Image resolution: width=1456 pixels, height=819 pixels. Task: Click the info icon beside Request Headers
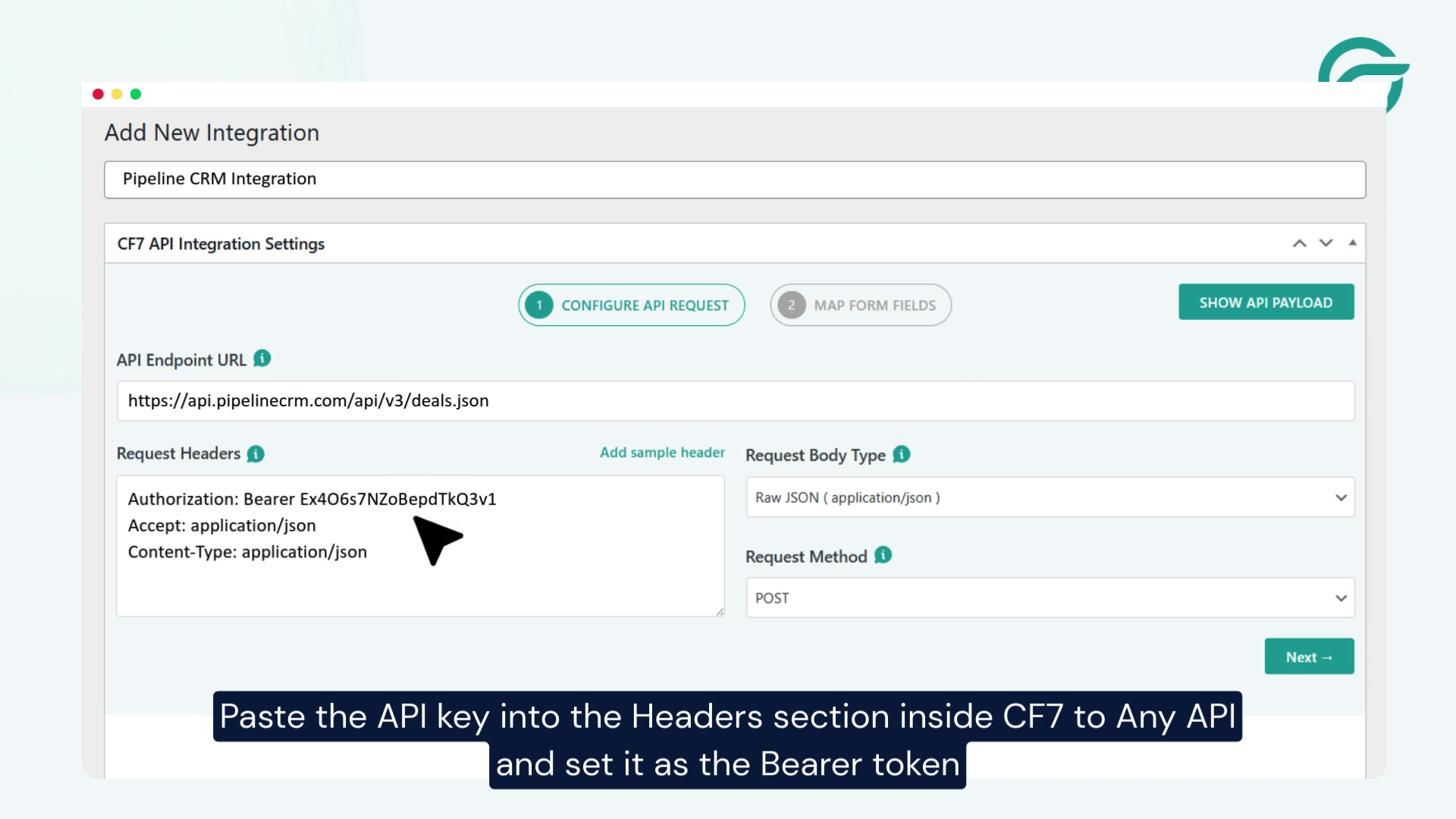coord(256,453)
